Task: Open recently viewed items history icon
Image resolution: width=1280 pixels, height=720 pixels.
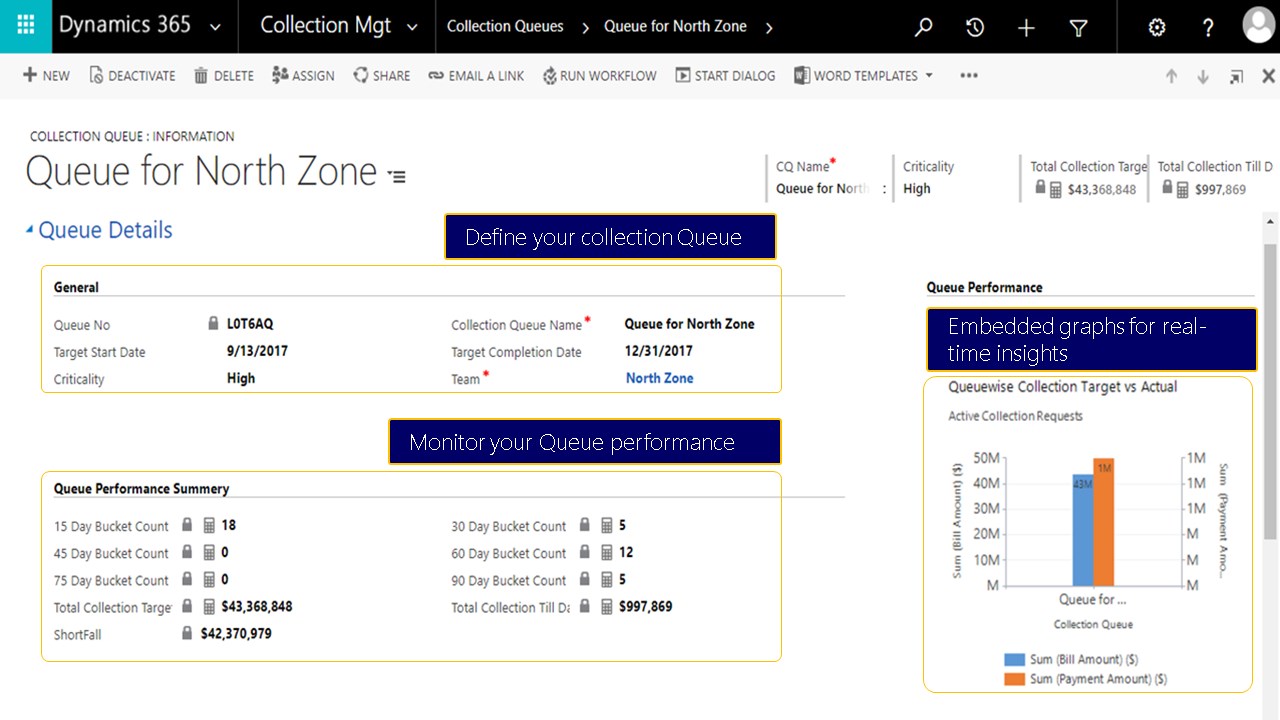Action: click(x=975, y=27)
